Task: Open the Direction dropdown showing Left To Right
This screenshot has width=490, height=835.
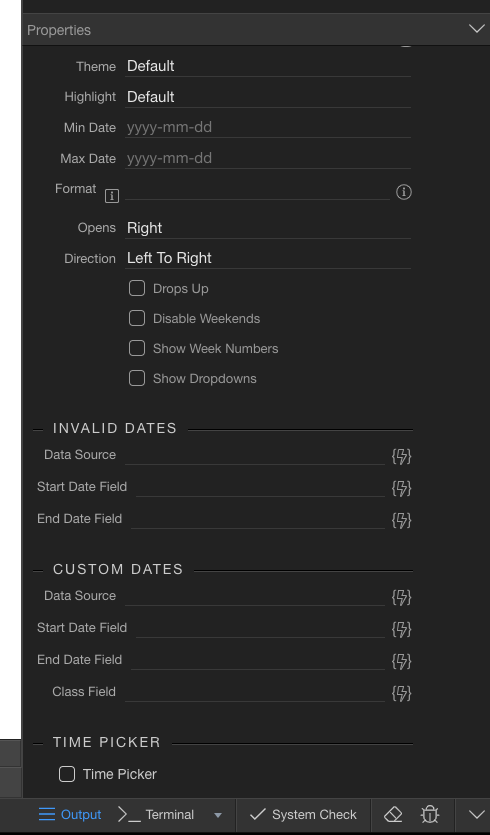Action: coord(268,258)
